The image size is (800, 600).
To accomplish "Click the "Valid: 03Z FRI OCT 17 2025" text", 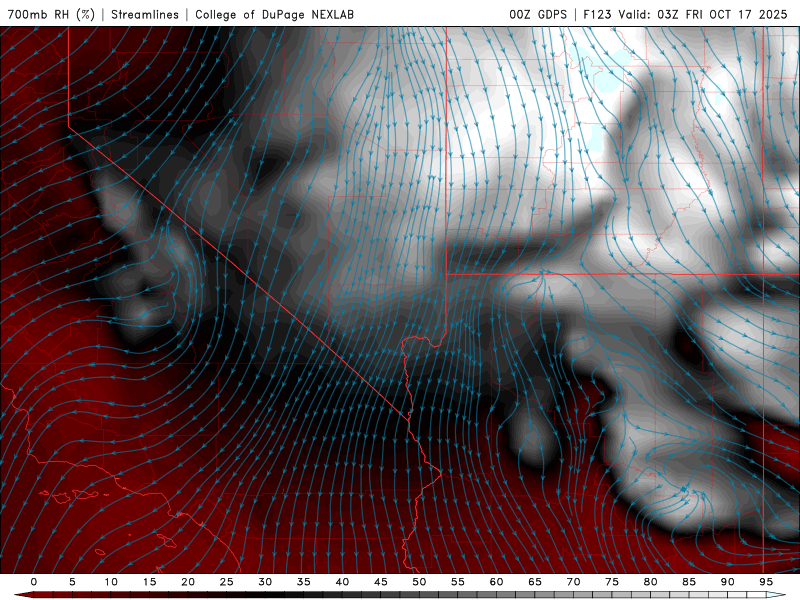I will tap(703, 14).
